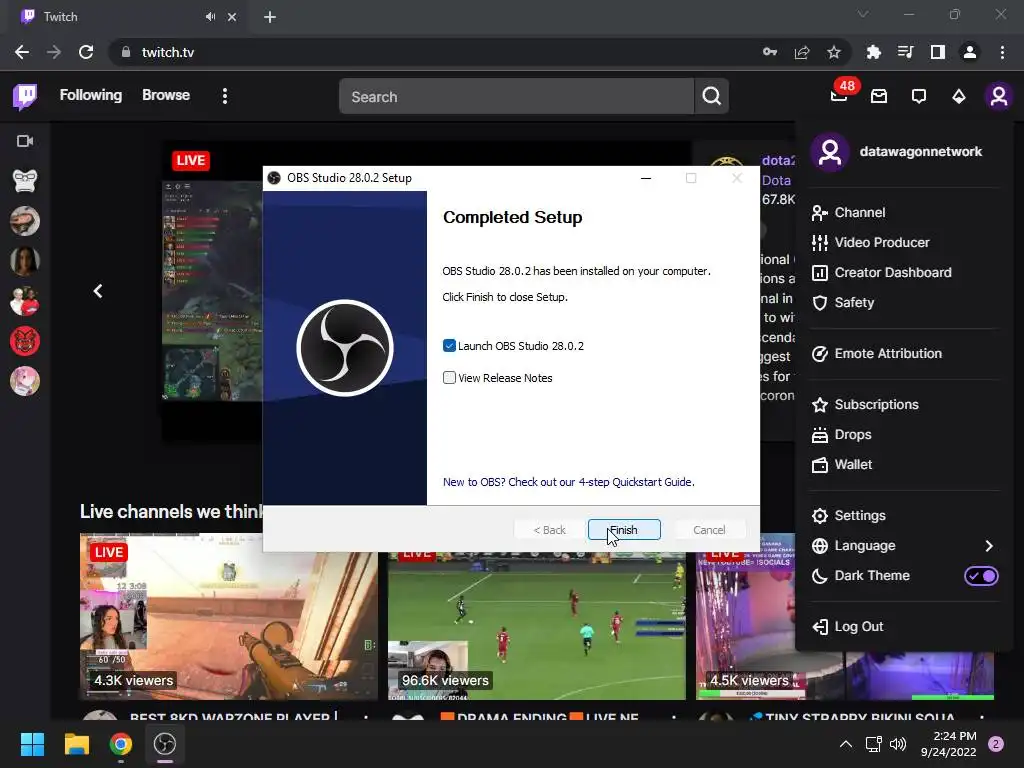Viewport: 1024px width, 768px height.
Task: Check View Release Notes checkbox
Action: click(x=449, y=377)
